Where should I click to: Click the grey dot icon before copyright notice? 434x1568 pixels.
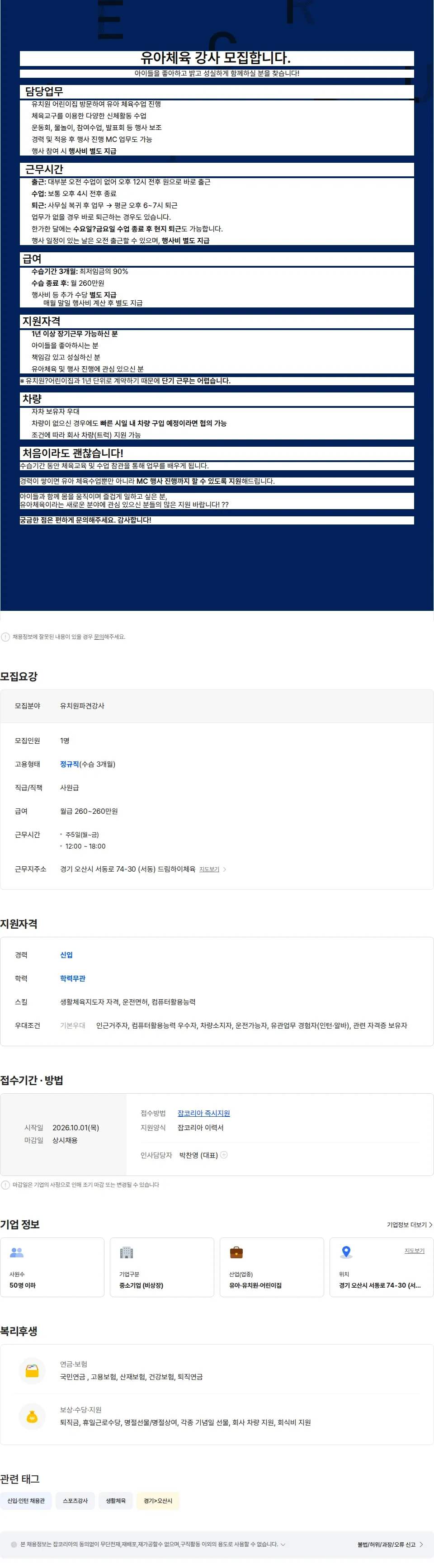(x=14, y=1544)
